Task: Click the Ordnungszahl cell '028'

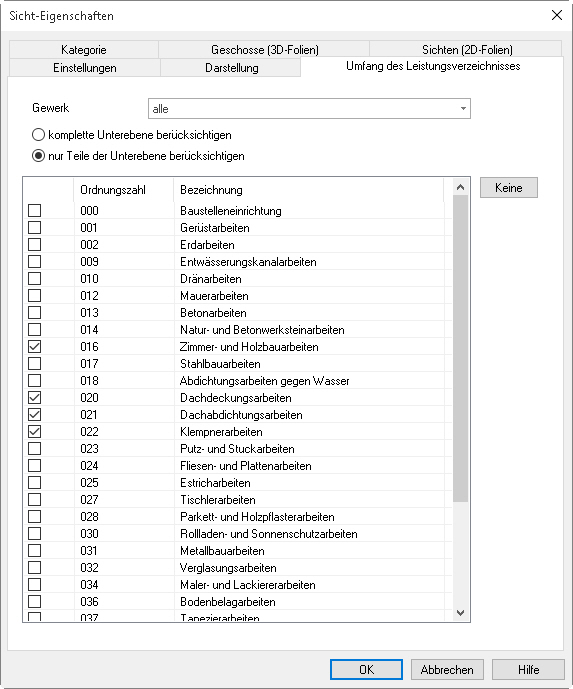Action: pyautogui.click(x=89, y=516)
